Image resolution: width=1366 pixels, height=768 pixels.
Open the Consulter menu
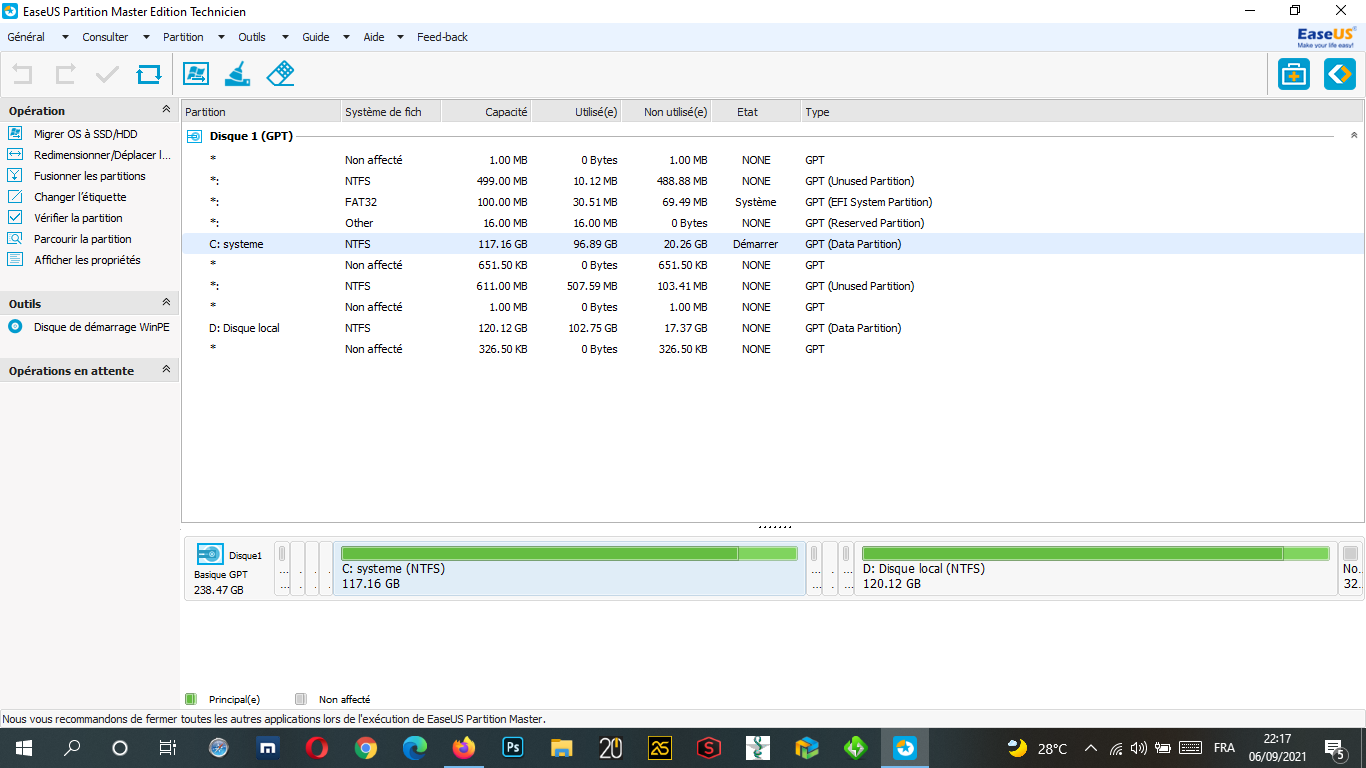(105, 37)
